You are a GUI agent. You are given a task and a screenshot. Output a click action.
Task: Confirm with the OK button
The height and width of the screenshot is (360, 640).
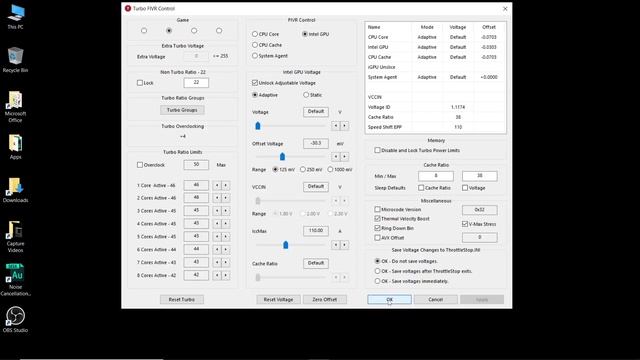tap(389, 300)
